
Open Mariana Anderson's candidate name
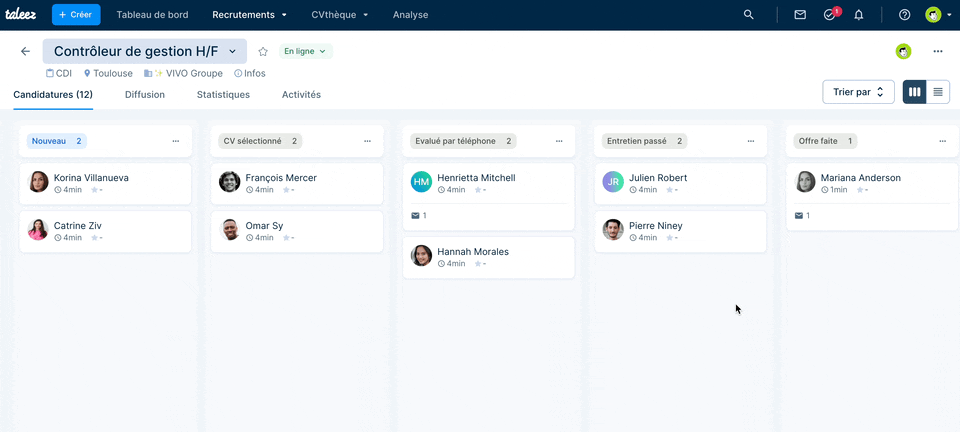click(860, 178)
